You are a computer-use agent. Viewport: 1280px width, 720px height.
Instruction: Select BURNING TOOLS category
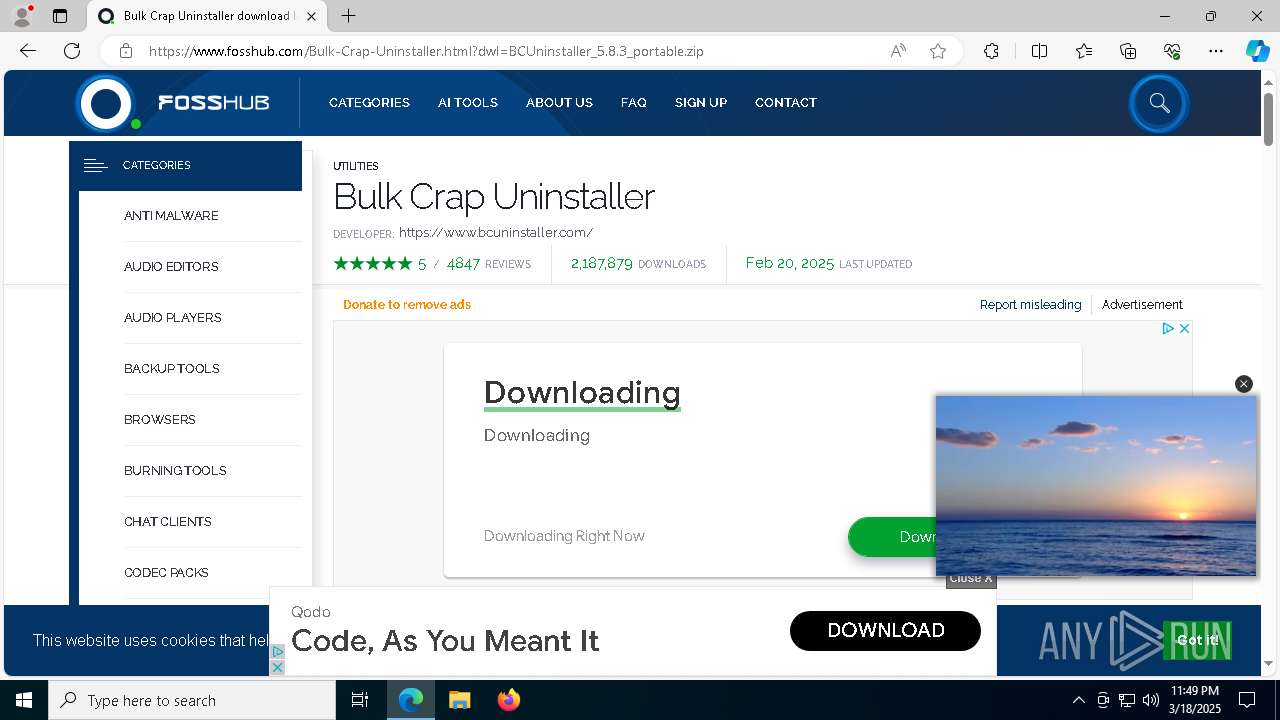tap(175, 471)
